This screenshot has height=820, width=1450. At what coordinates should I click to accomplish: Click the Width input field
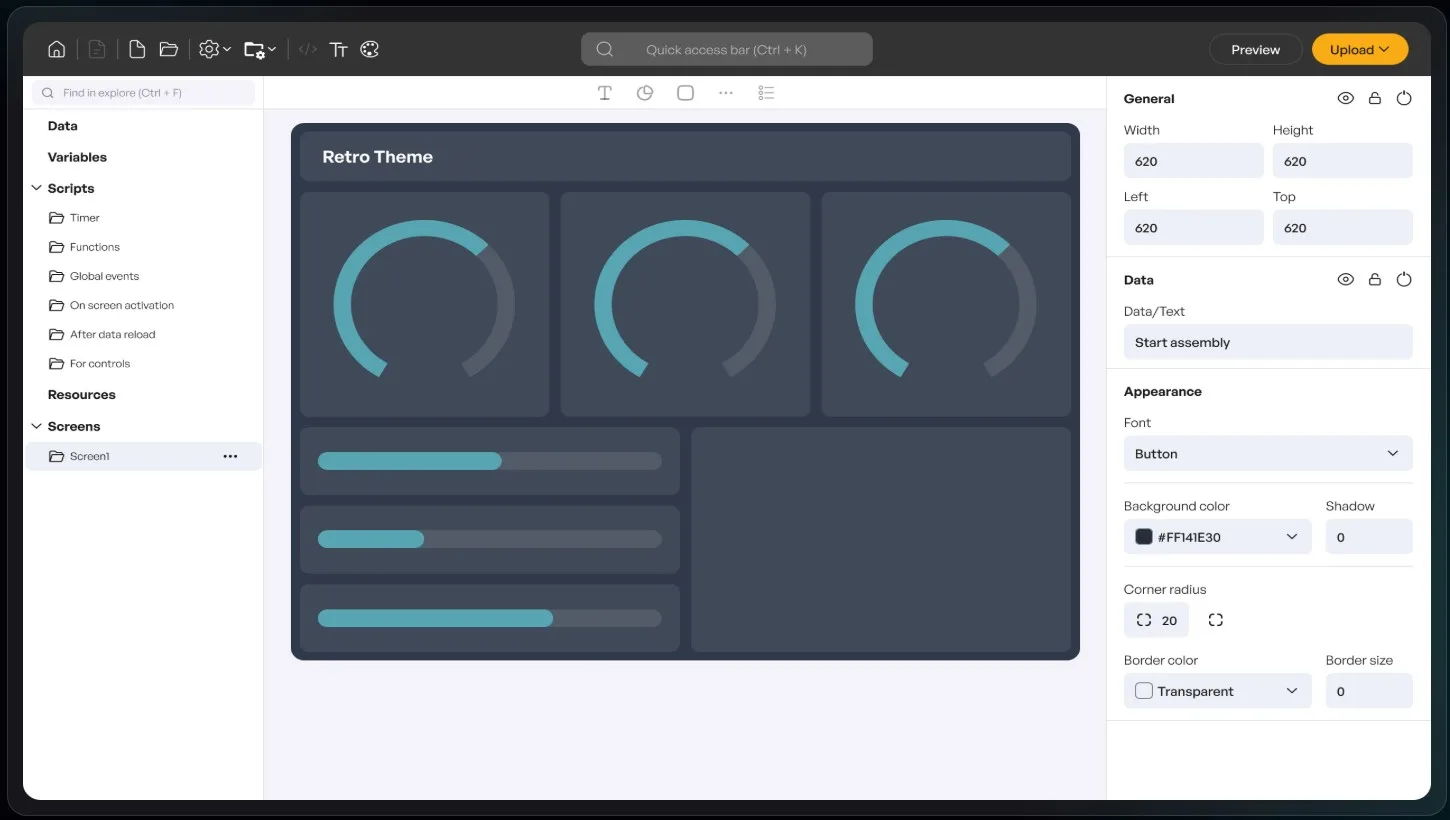(1193, 161)
